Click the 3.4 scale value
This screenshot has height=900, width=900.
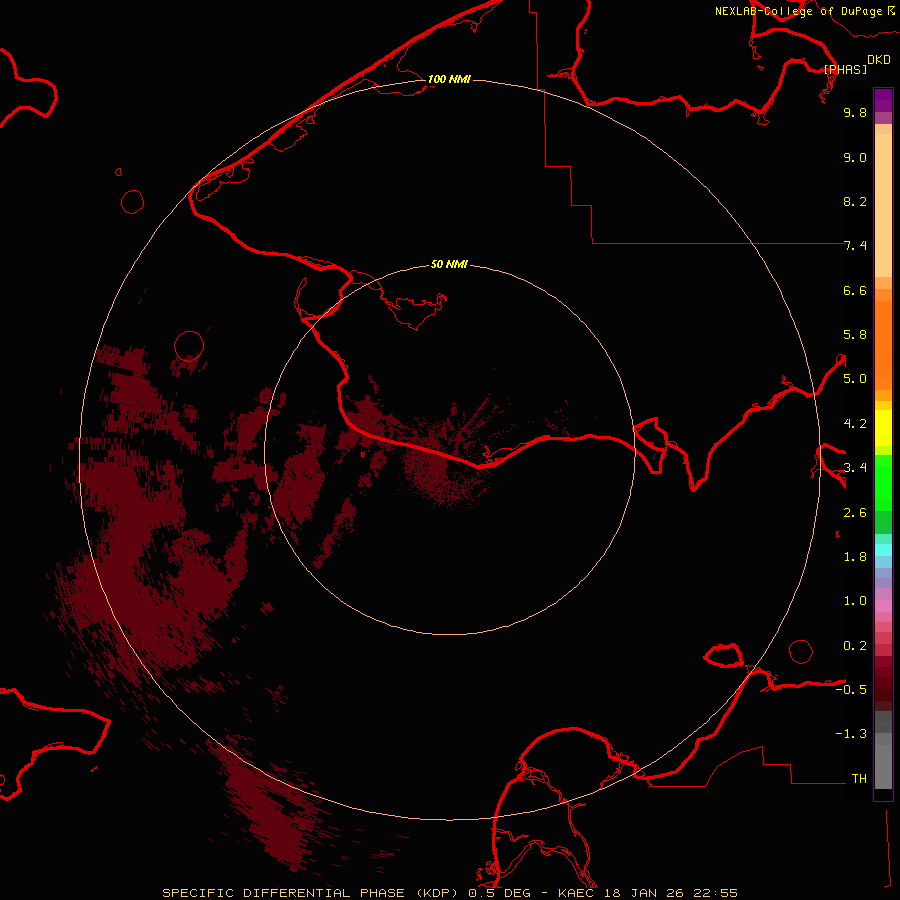click(855, 468)
